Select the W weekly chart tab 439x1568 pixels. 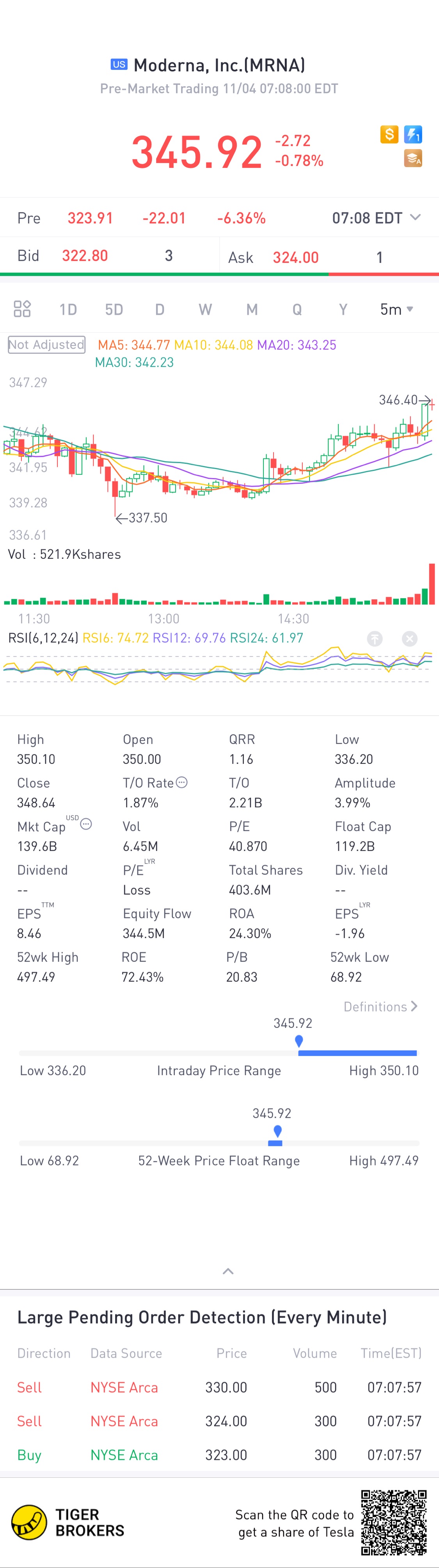206,309
